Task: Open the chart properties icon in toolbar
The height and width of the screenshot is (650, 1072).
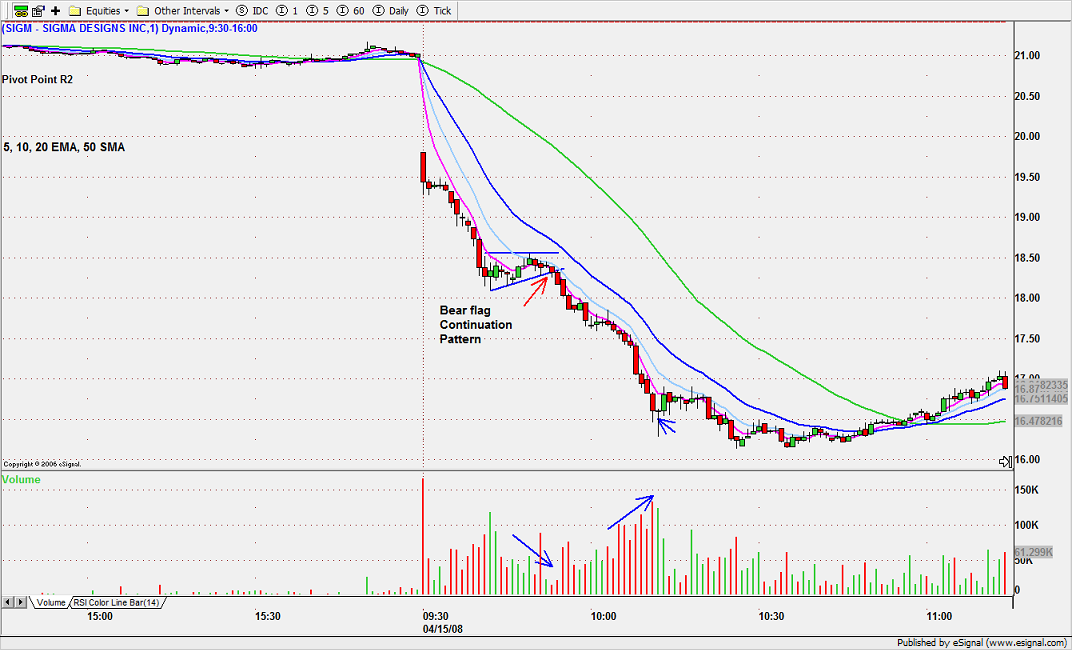Action: point(38,11)
